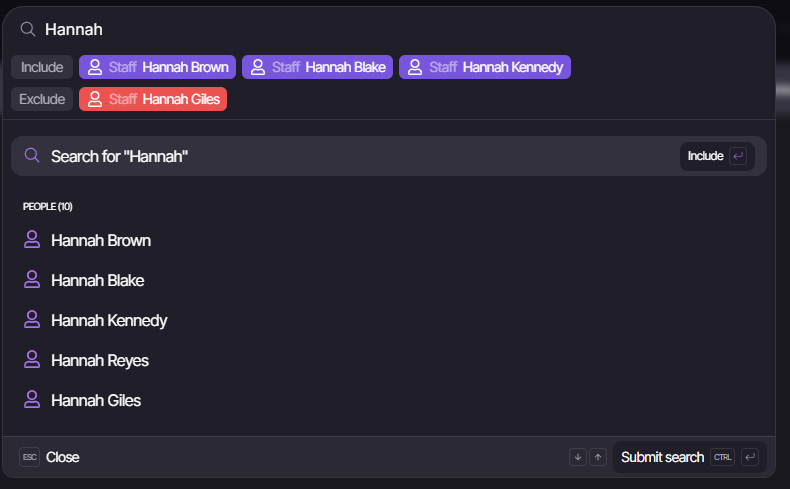Choose Hannah Brown from people results
790x489 pixels.
[101, 240]
